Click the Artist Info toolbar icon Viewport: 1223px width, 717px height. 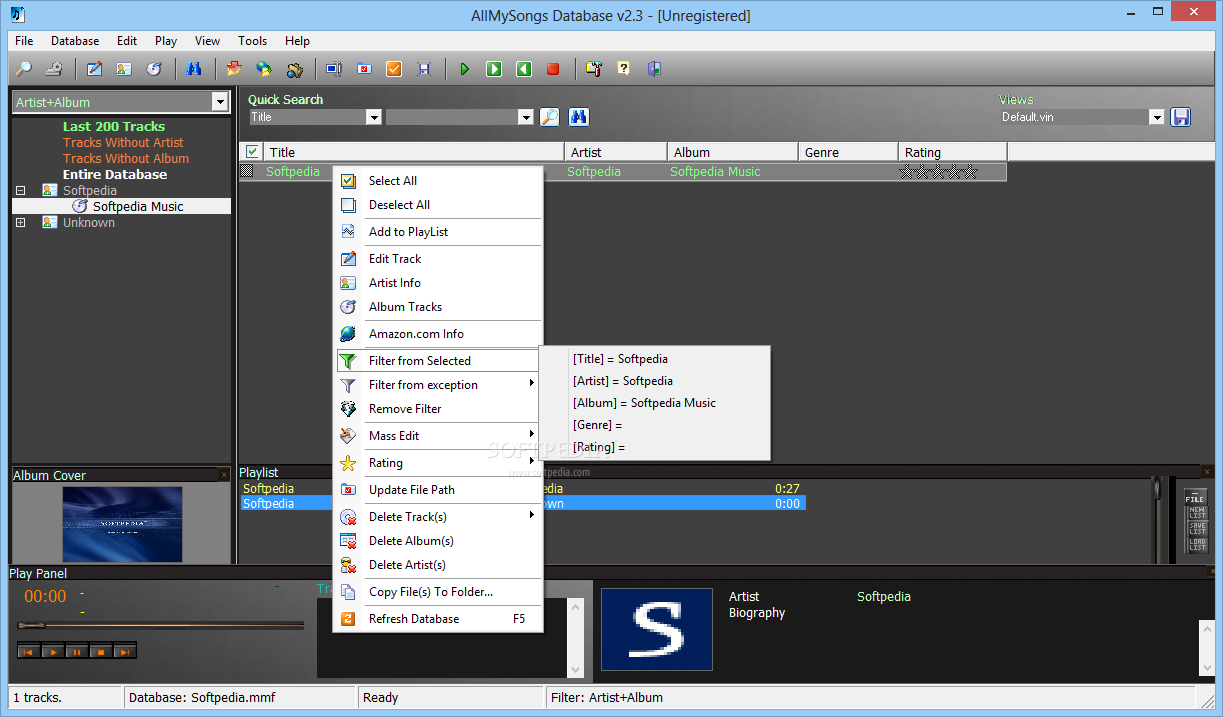(124, 69)
